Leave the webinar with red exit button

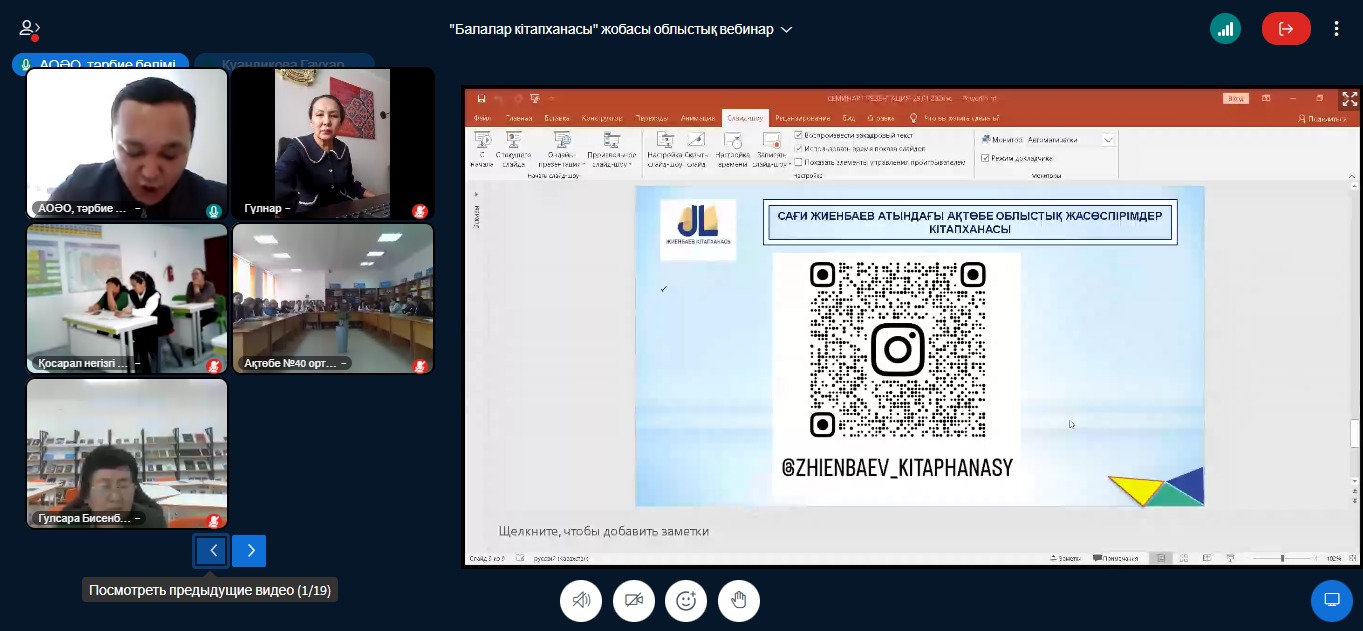point(1285,29)
